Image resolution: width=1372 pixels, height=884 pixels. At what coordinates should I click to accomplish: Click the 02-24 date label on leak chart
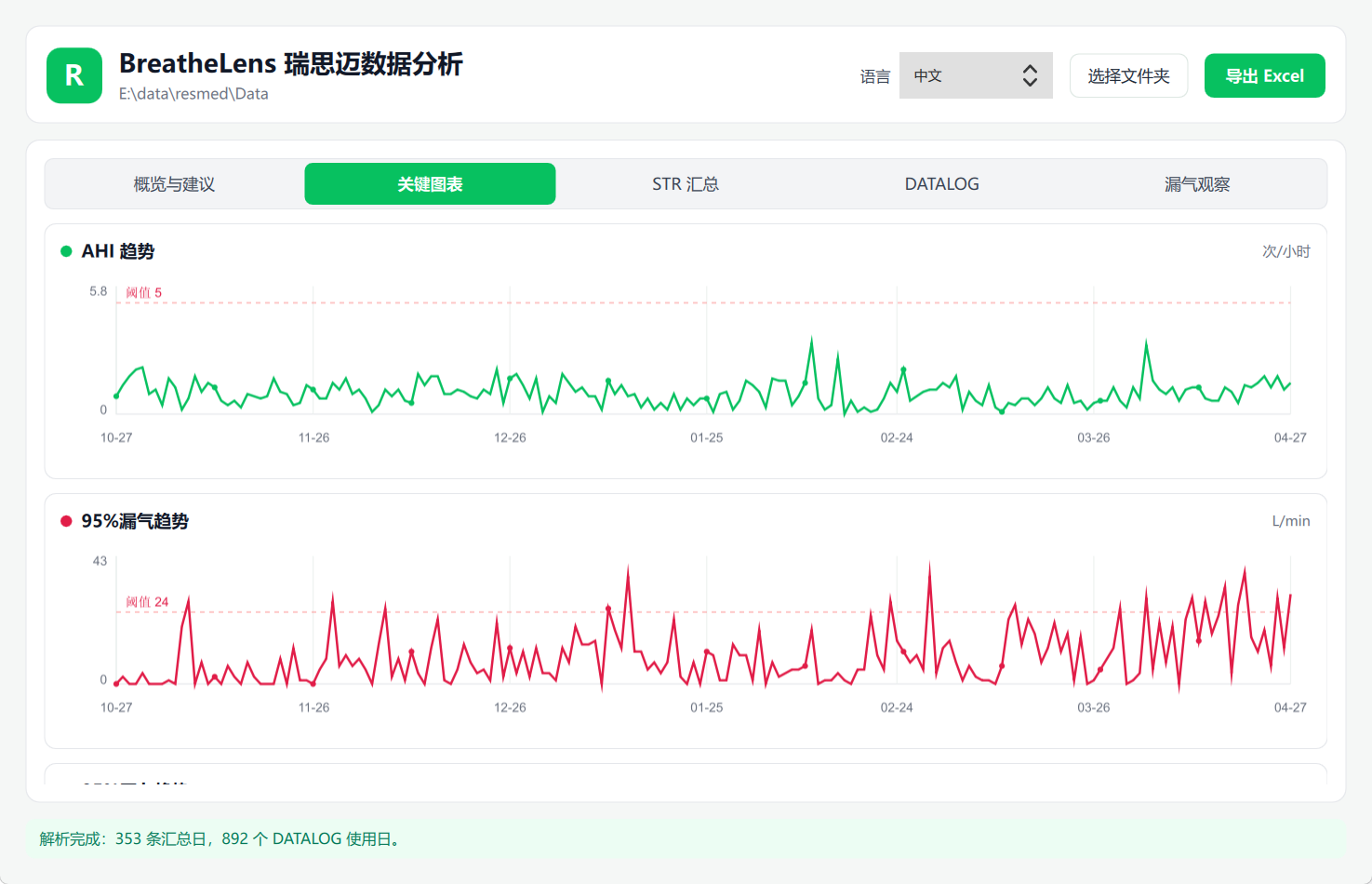(x=897, y=707)
